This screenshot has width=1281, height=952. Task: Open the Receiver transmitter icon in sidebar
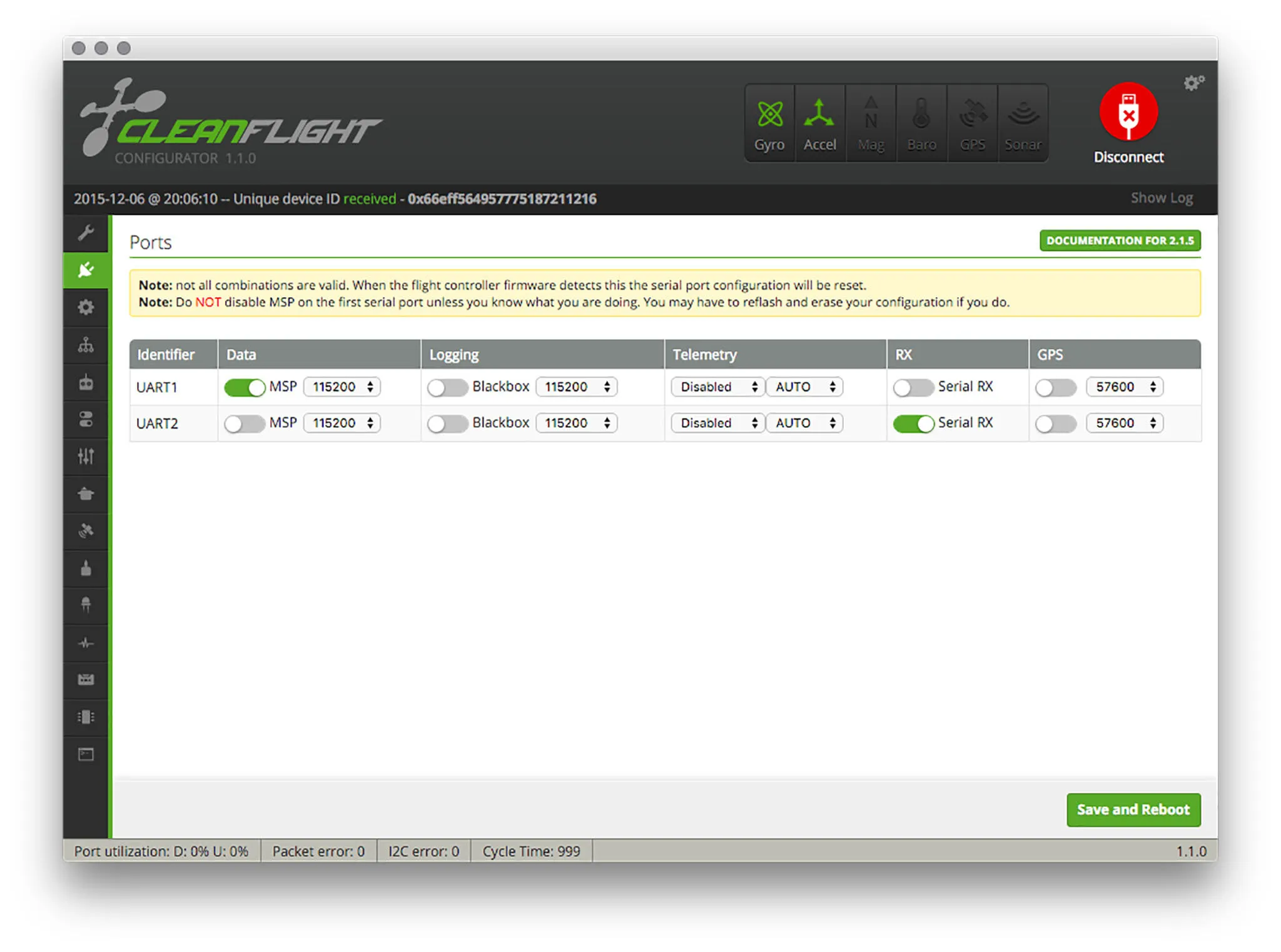[86, 382]
